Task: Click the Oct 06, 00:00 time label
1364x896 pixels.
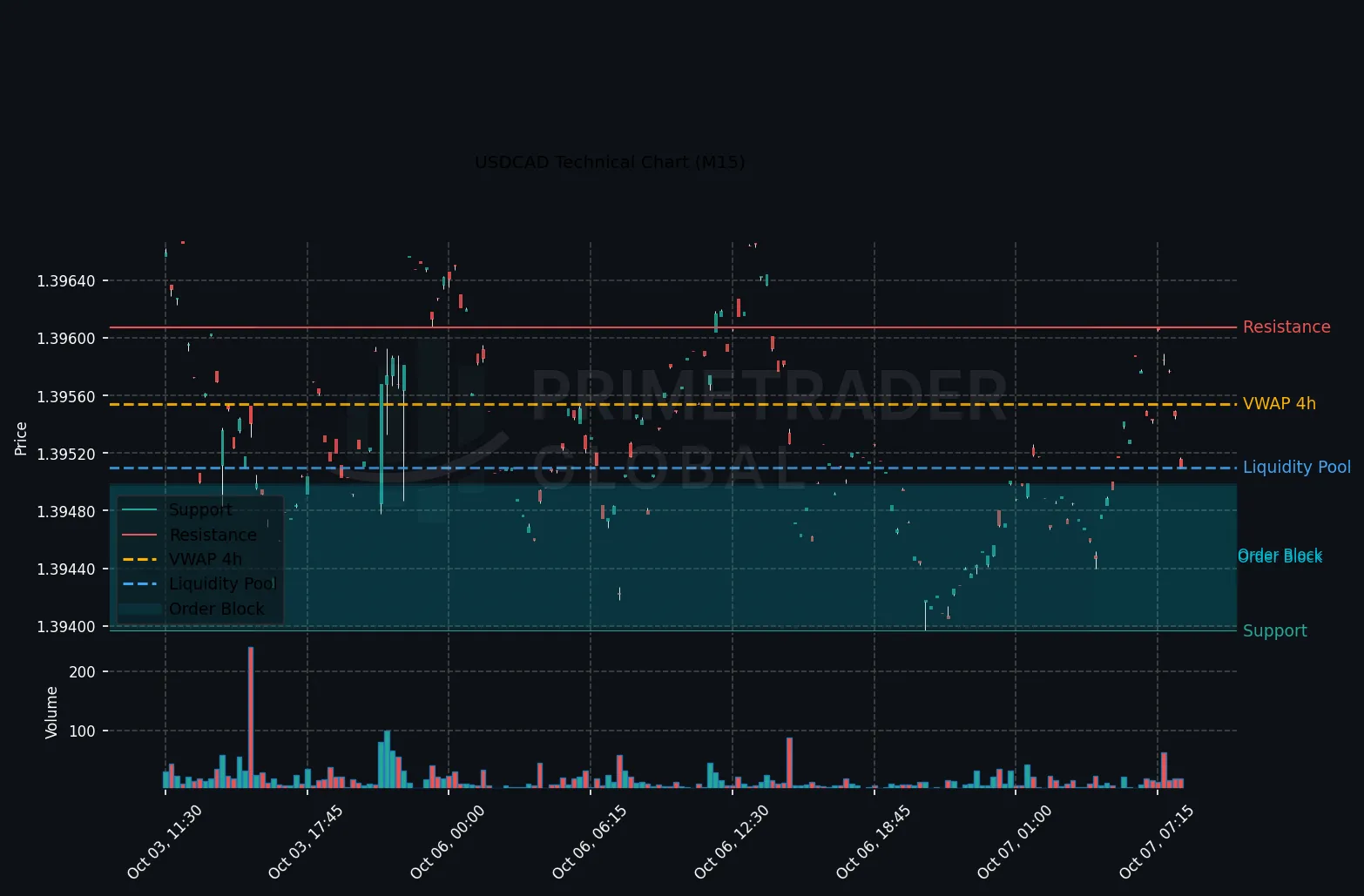Action: (x=449, y=841)
